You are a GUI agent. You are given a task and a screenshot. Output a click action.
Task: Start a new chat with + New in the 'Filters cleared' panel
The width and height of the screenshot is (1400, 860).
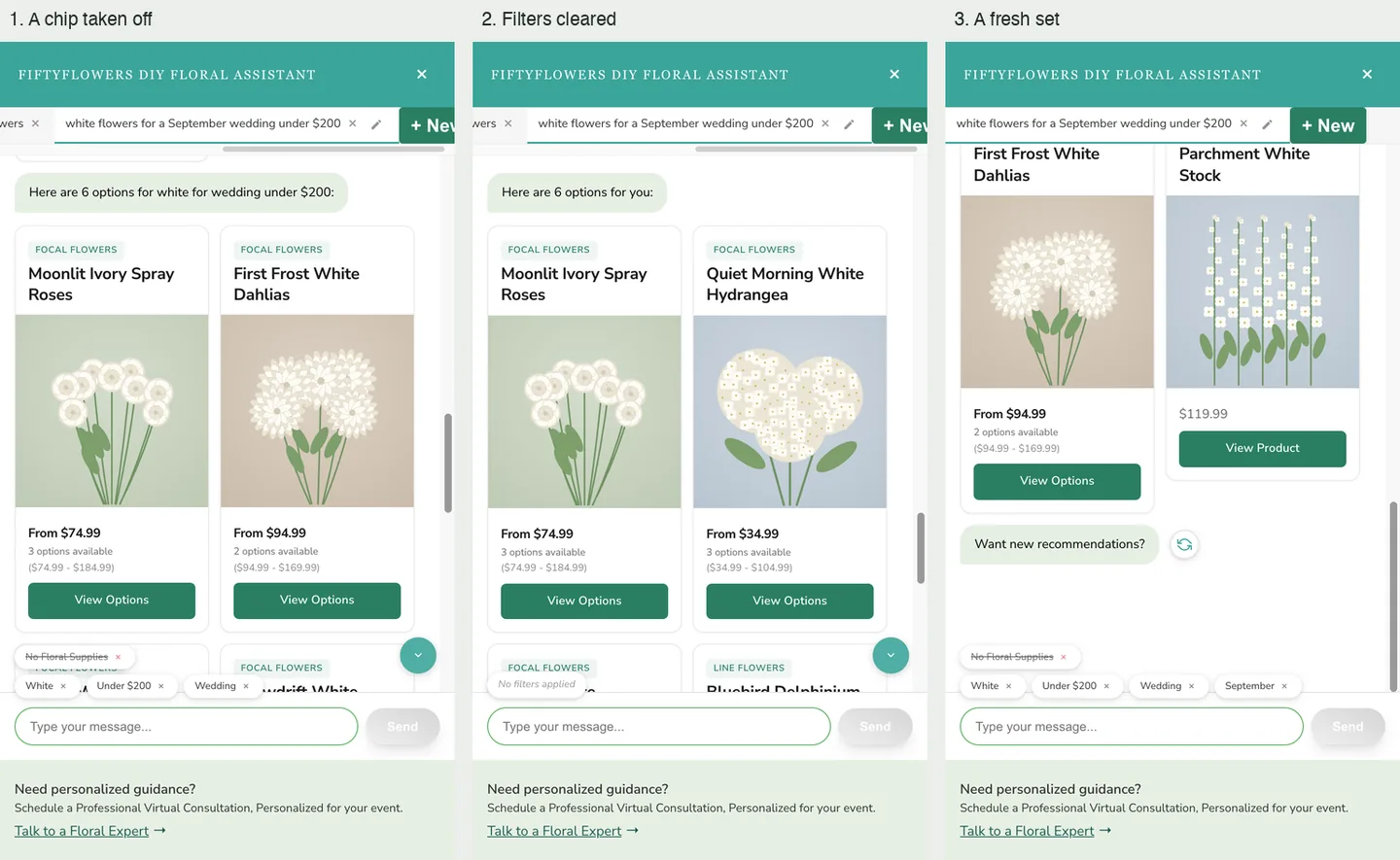[900, 125]
